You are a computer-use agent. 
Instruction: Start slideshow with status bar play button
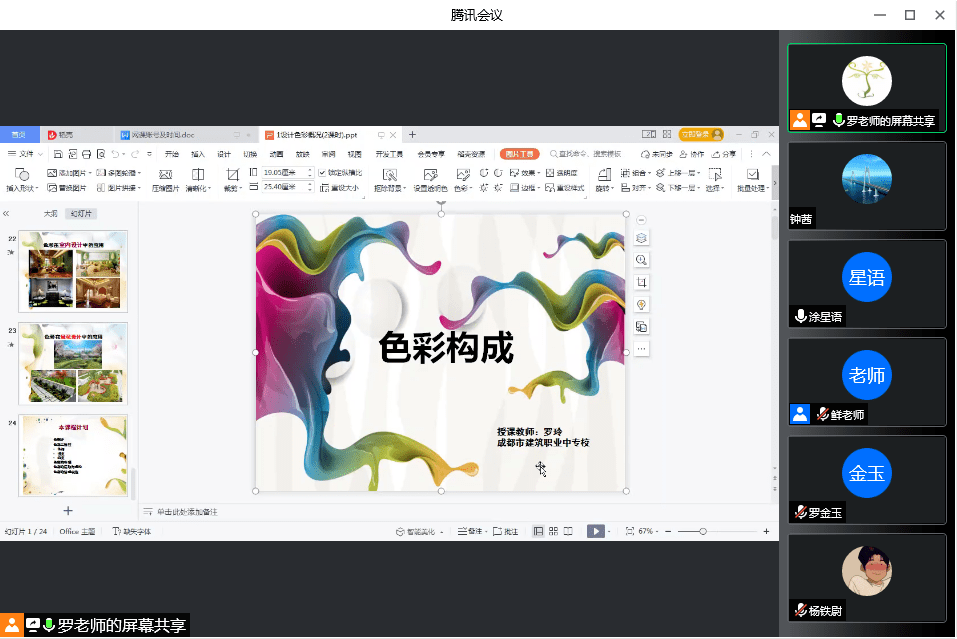pyautogui.click(x=595, y=531)
